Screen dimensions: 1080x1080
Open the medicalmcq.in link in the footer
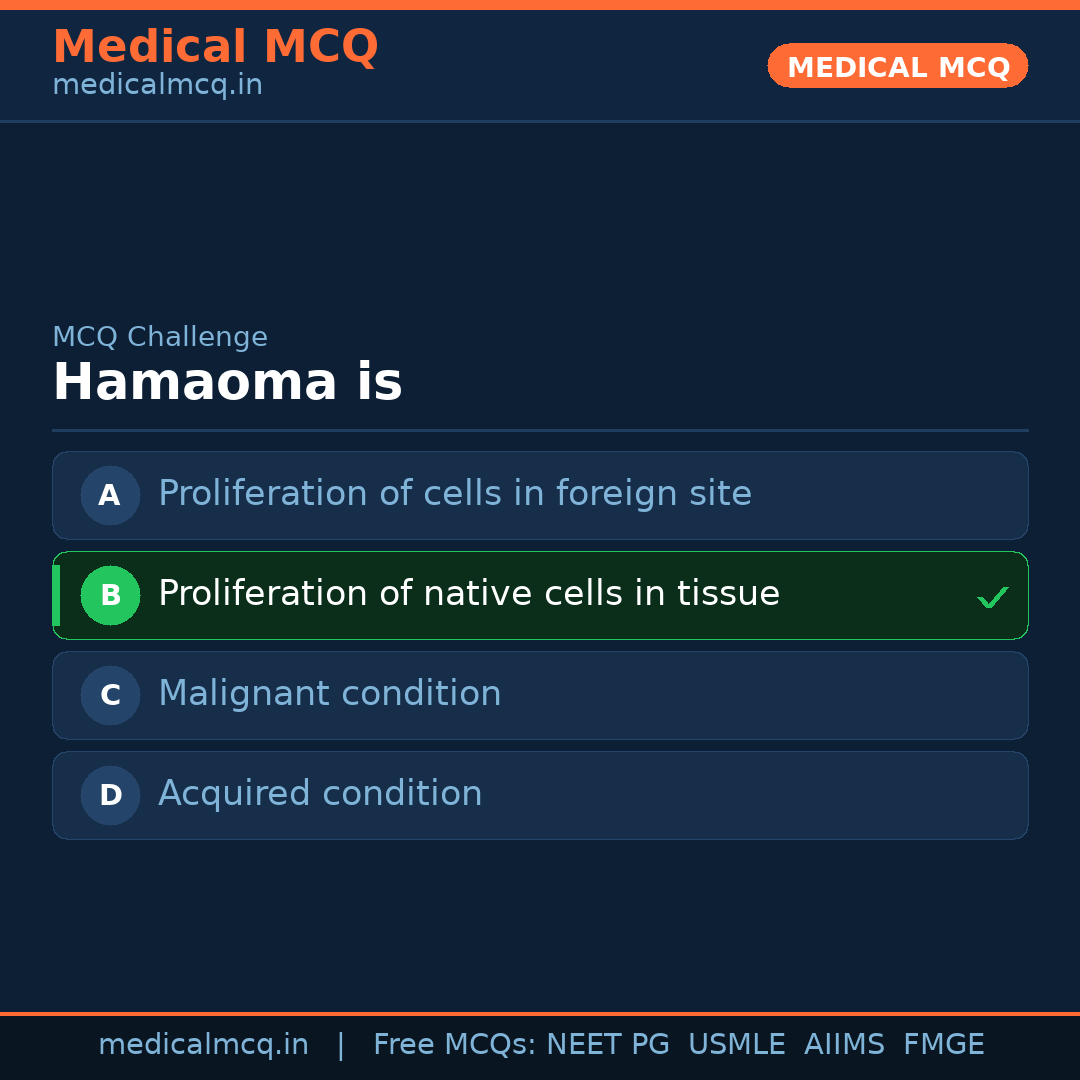203,1045
